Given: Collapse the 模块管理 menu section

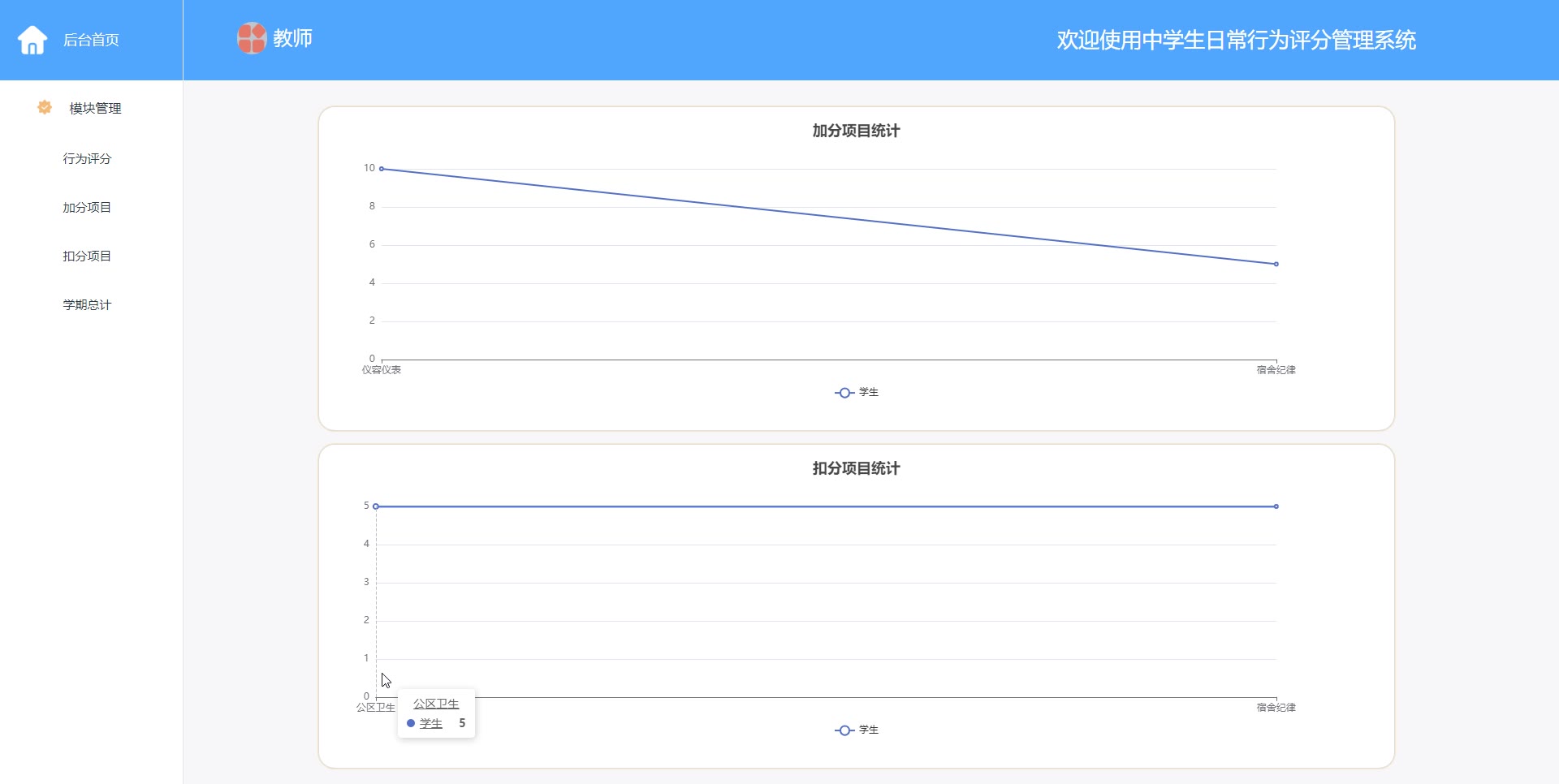Looking at the screenshot, I should pos(95,108).
